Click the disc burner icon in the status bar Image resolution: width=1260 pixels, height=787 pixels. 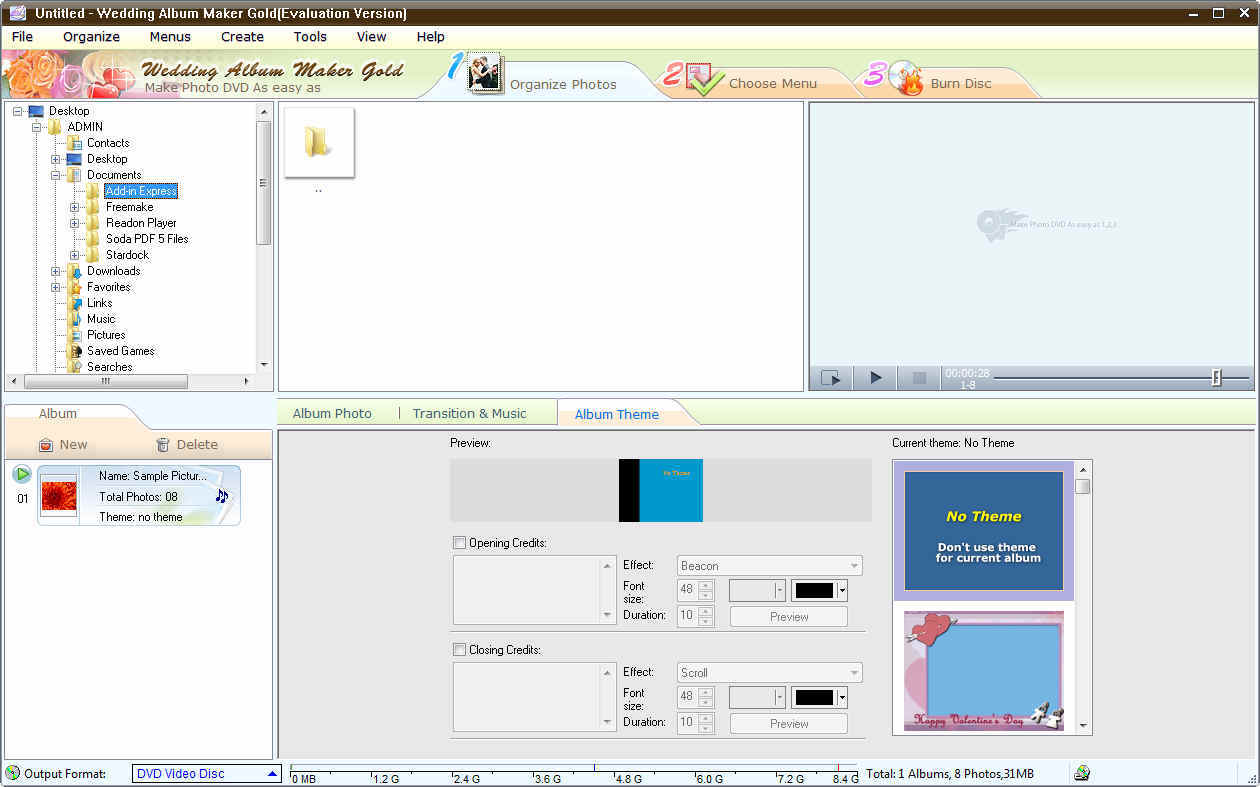pos(1083,772)
